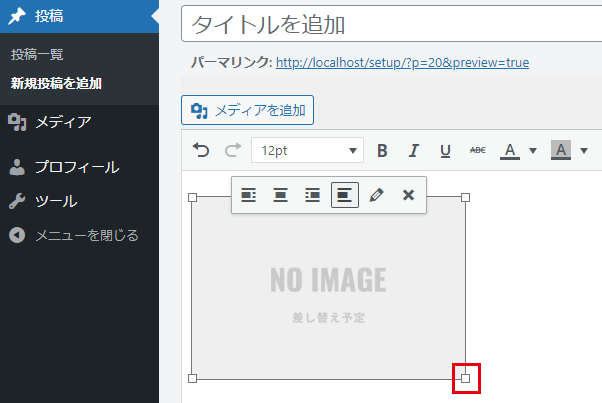Screen dimensions: 602x403
Task: Apply strikethrough formatting
Action: pos(477,151)
